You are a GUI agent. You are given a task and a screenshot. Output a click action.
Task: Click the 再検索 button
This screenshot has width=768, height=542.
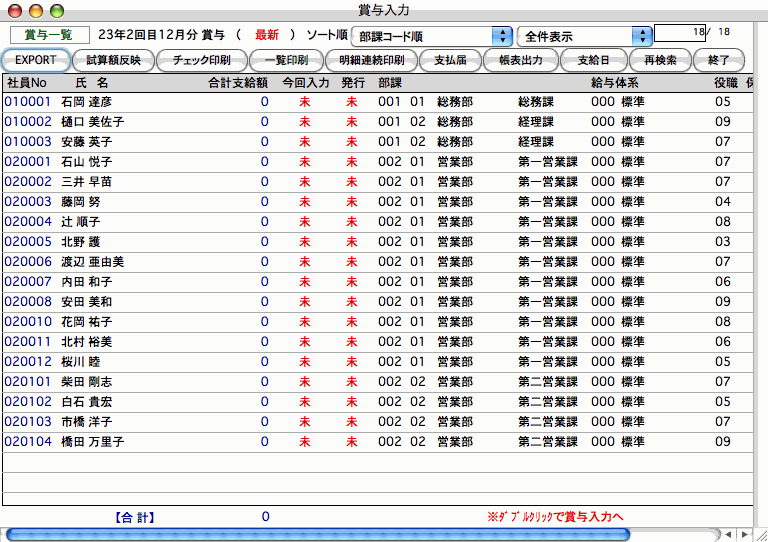pos(660,60)
